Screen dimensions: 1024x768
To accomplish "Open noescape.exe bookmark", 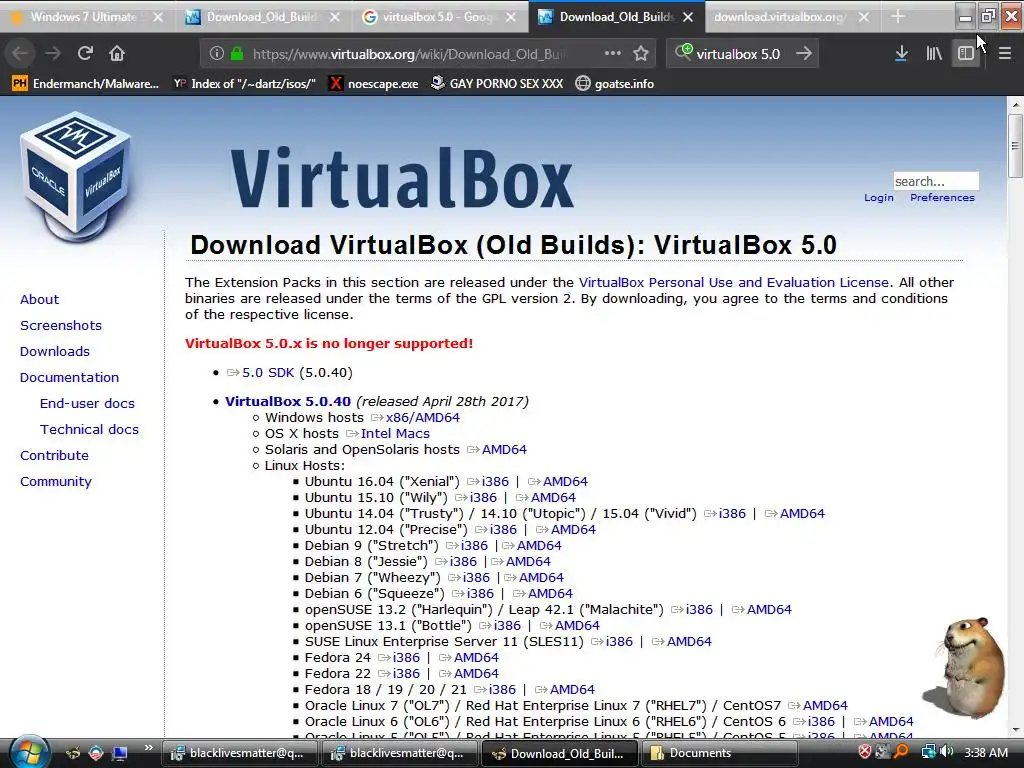I will click(374, 84).
